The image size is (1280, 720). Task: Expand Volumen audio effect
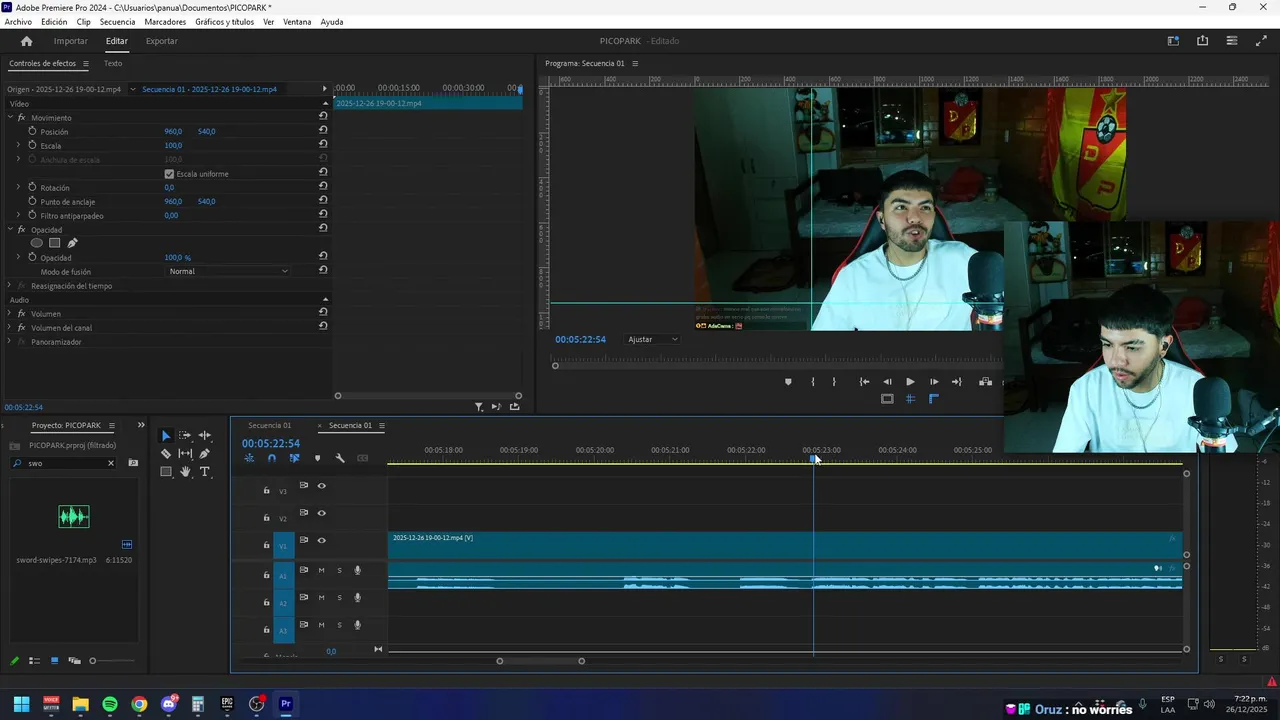click(x=10, y=313)
